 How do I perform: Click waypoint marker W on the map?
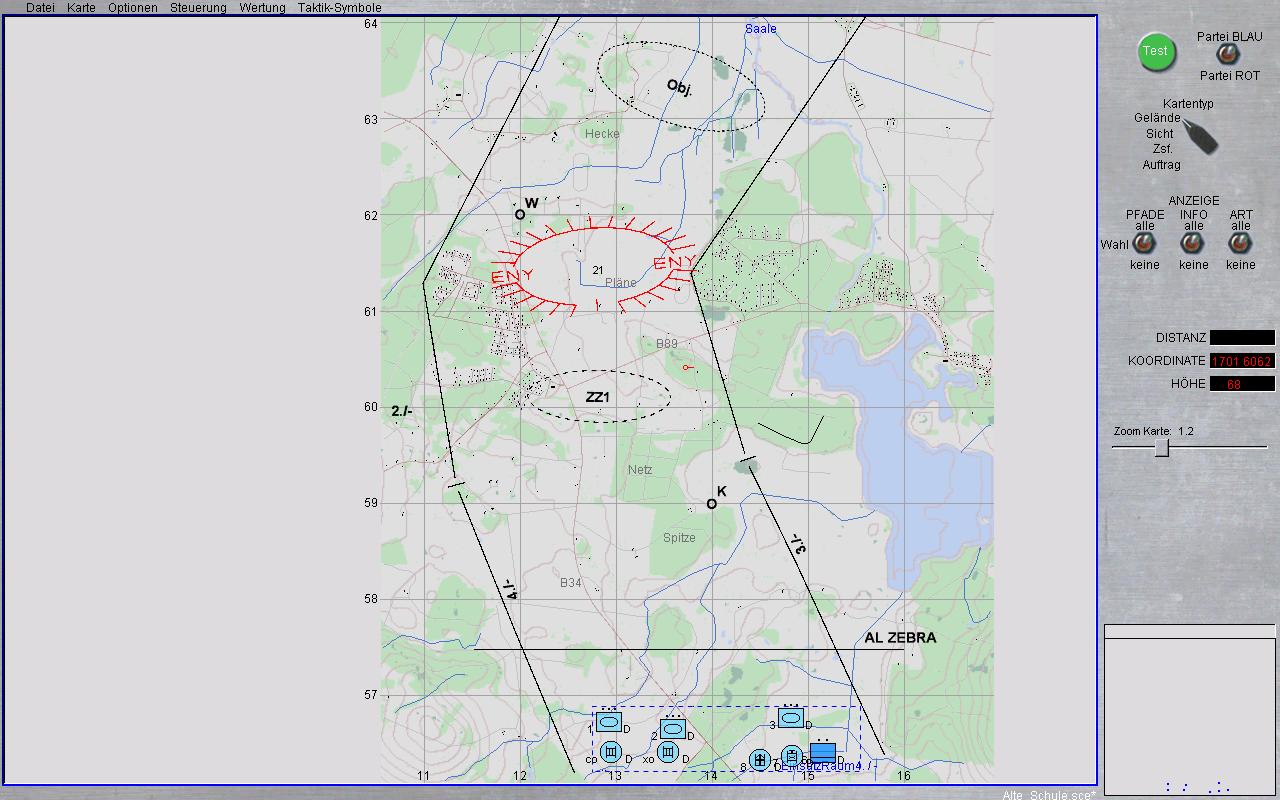point(520,214)
